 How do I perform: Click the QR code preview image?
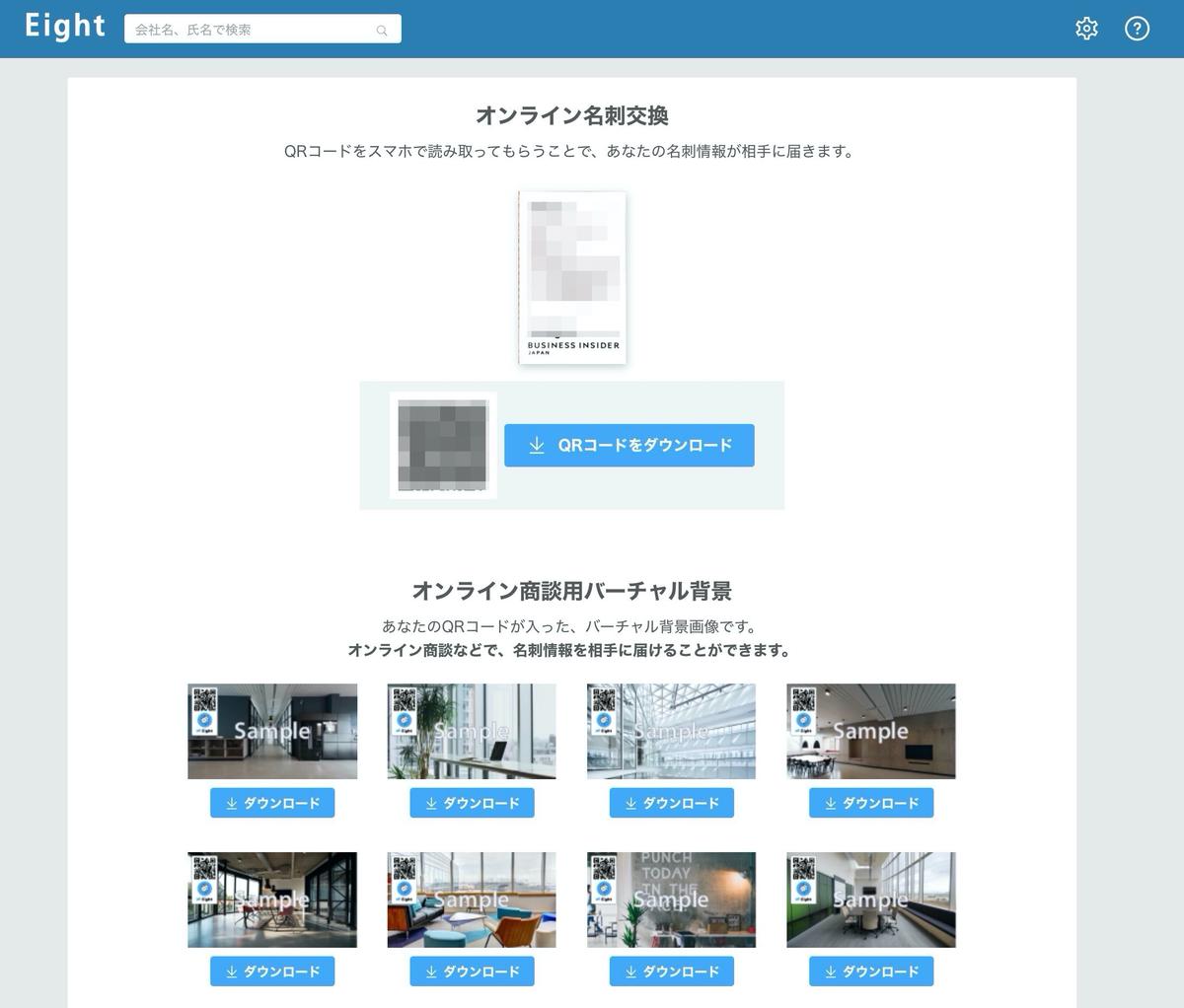click(x=443, y=445)
